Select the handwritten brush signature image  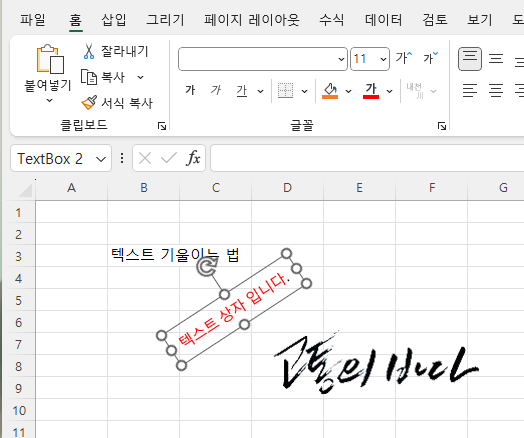pyautogui.click(x=376, y=362)
